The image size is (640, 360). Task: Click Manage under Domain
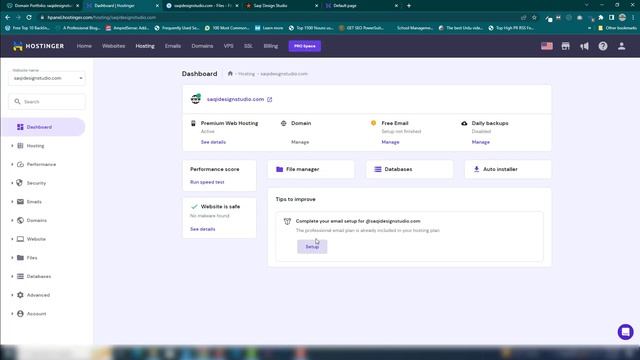point(300,142)
